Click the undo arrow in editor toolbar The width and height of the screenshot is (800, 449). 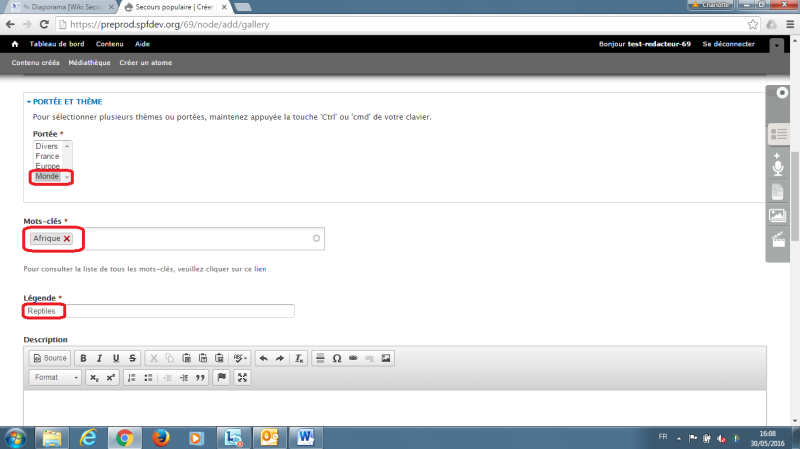coord(263,358)
